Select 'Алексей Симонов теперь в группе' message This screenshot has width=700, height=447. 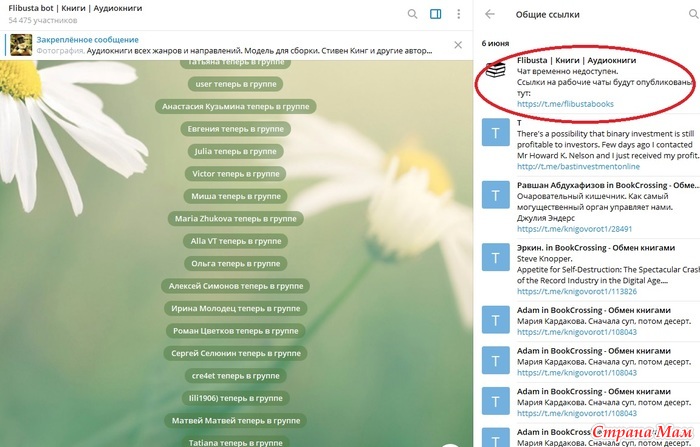pos(236,286)
